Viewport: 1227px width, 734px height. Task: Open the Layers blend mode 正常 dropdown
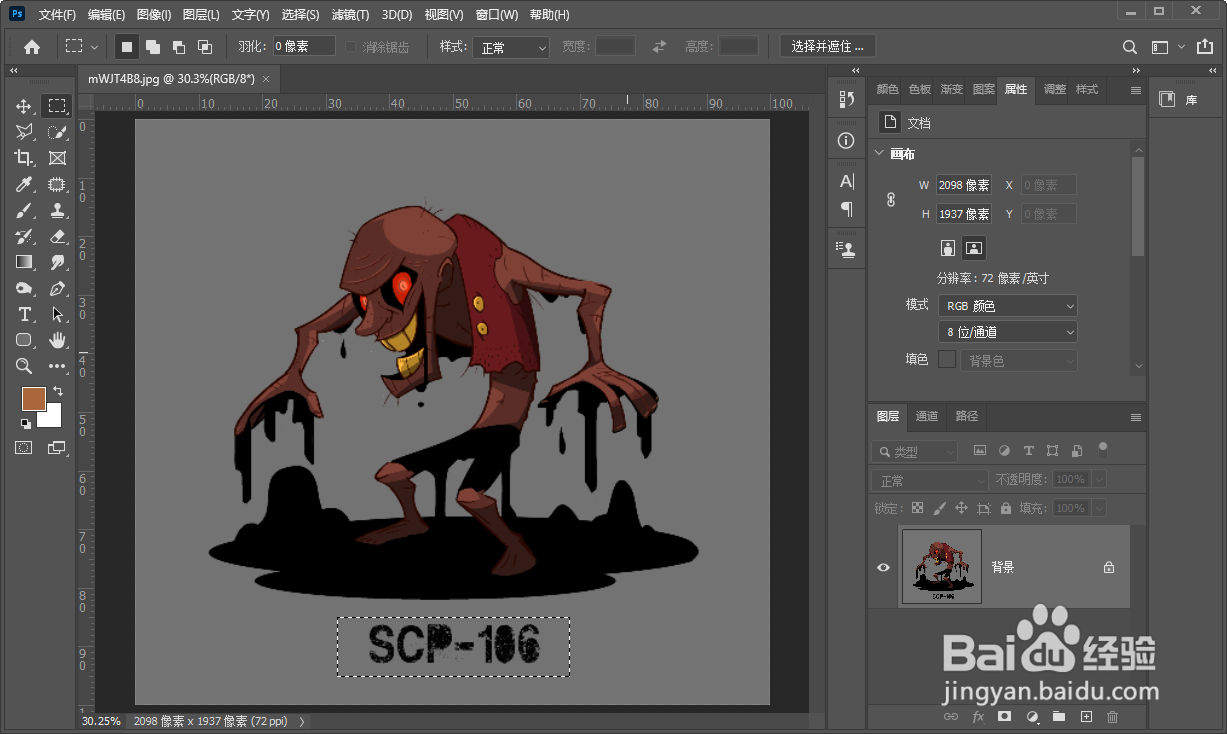click(x=929, y=480)
